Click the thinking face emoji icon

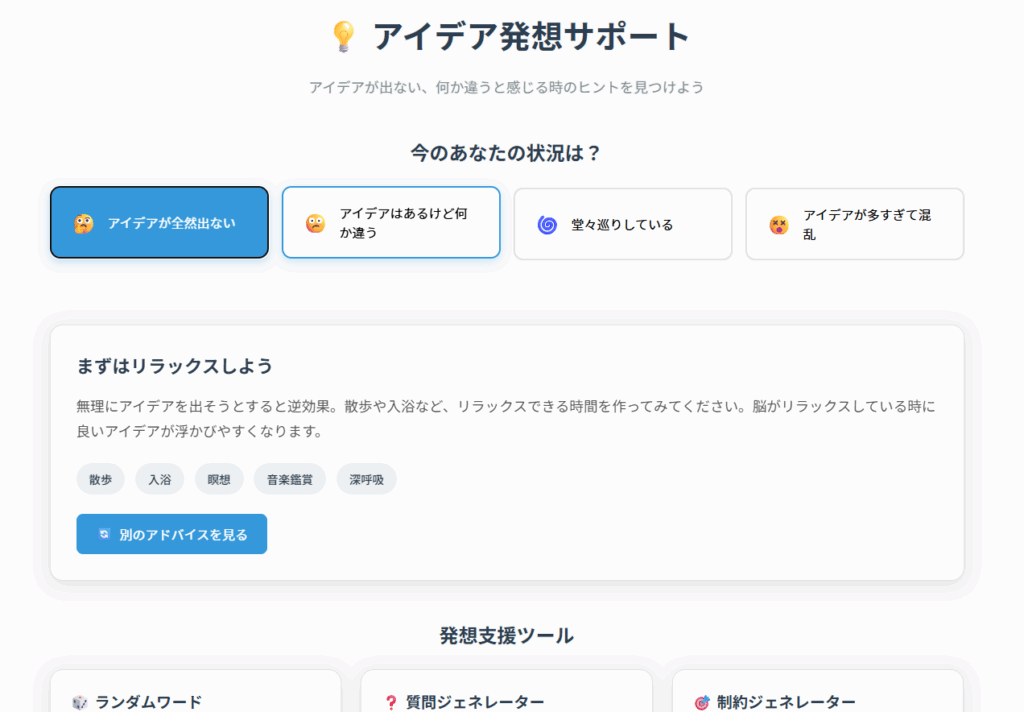pos(83,223)
